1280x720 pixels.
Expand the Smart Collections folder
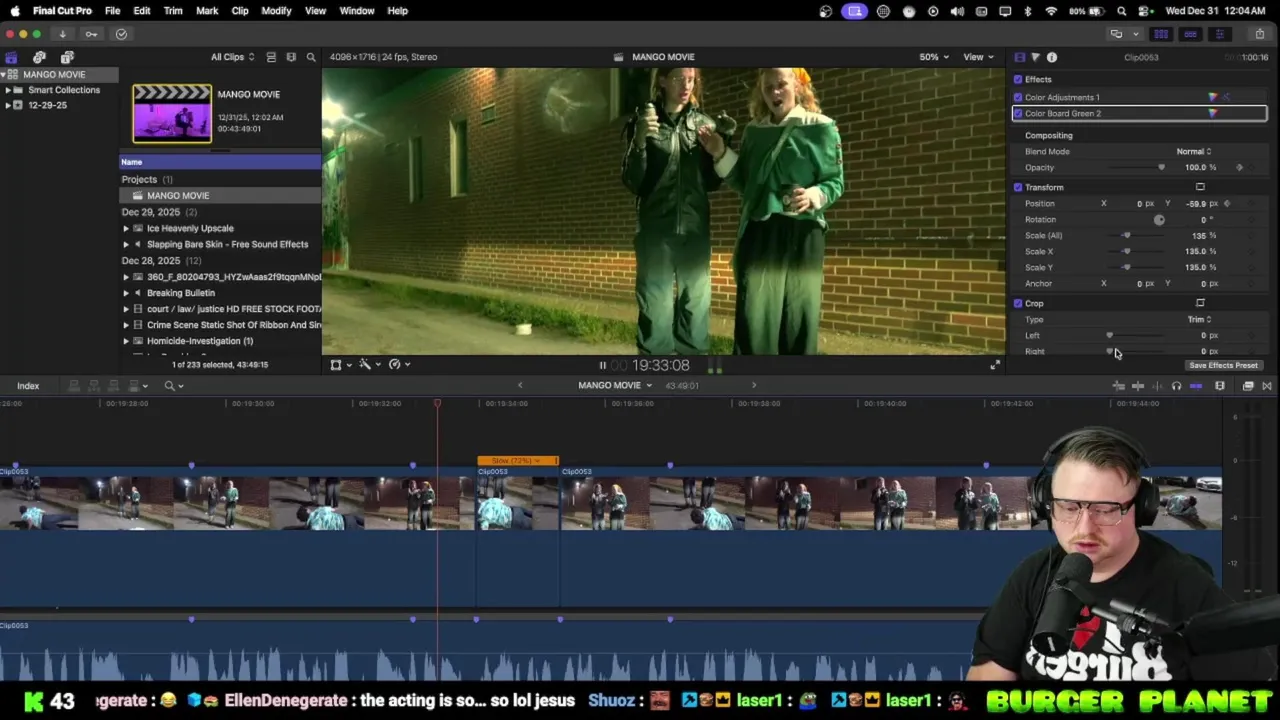[7, 90]
